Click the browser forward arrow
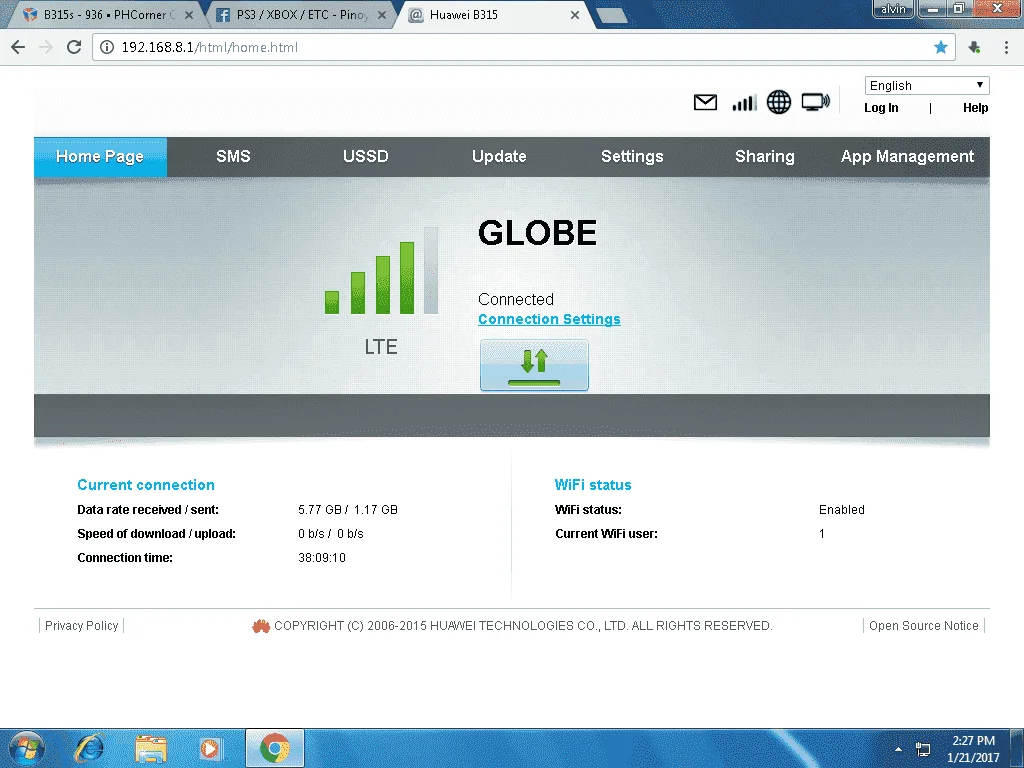Image resolution: width=1024 pixels, height=768 pixels. [x=46, y=47]
